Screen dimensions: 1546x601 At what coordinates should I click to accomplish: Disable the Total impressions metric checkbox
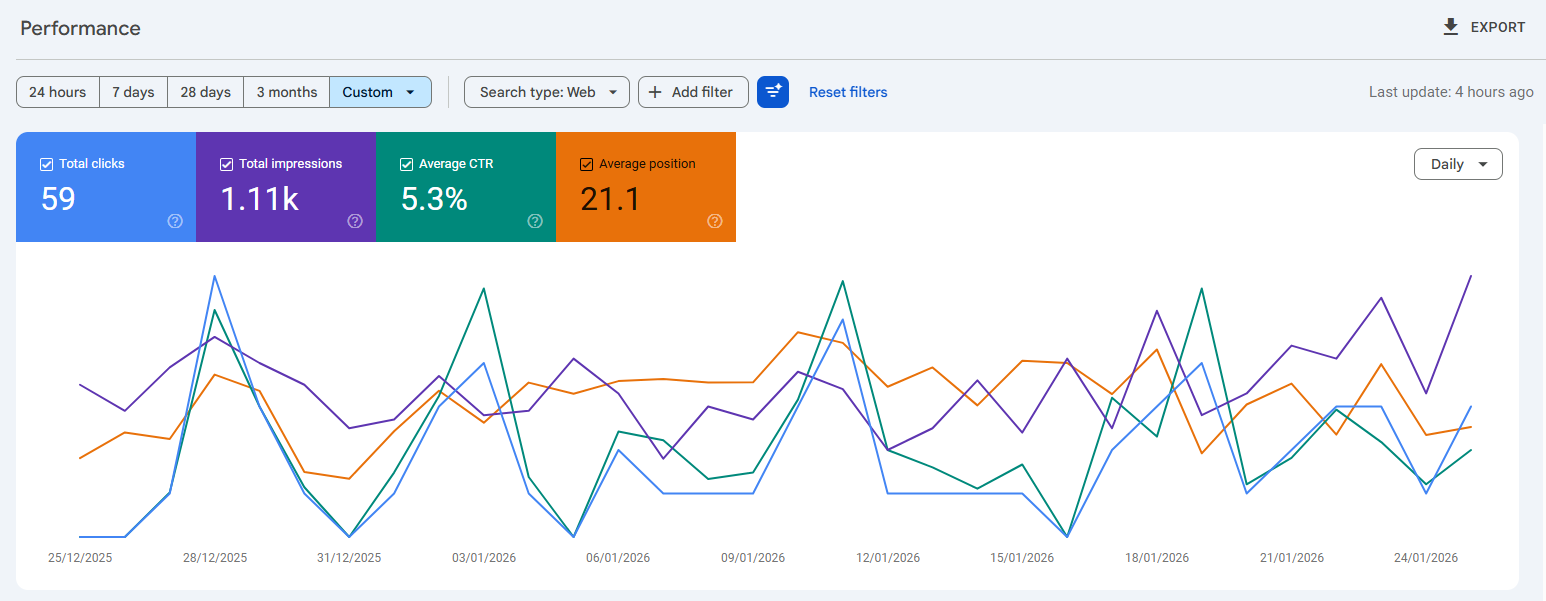click(x=226, y=163)
